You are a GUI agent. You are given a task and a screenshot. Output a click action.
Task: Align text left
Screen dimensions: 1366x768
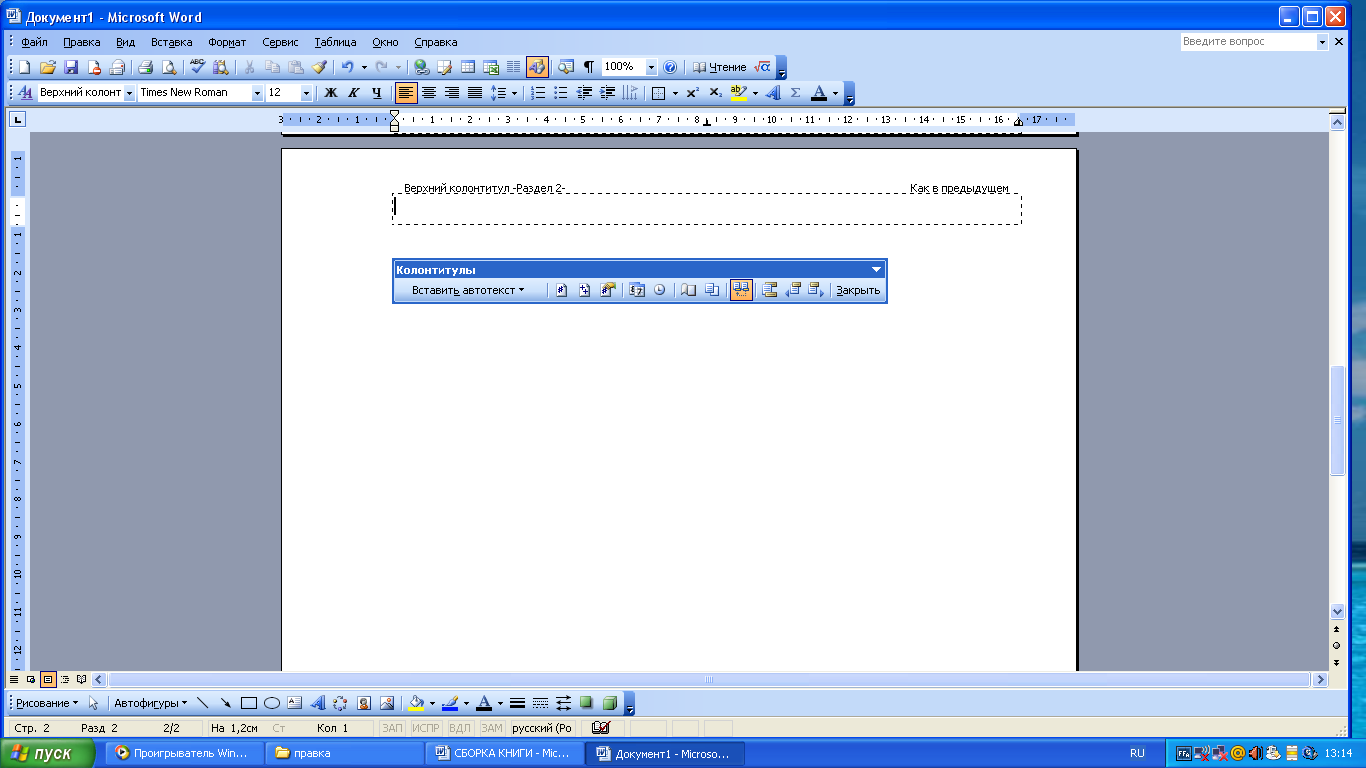click(406, 93)
